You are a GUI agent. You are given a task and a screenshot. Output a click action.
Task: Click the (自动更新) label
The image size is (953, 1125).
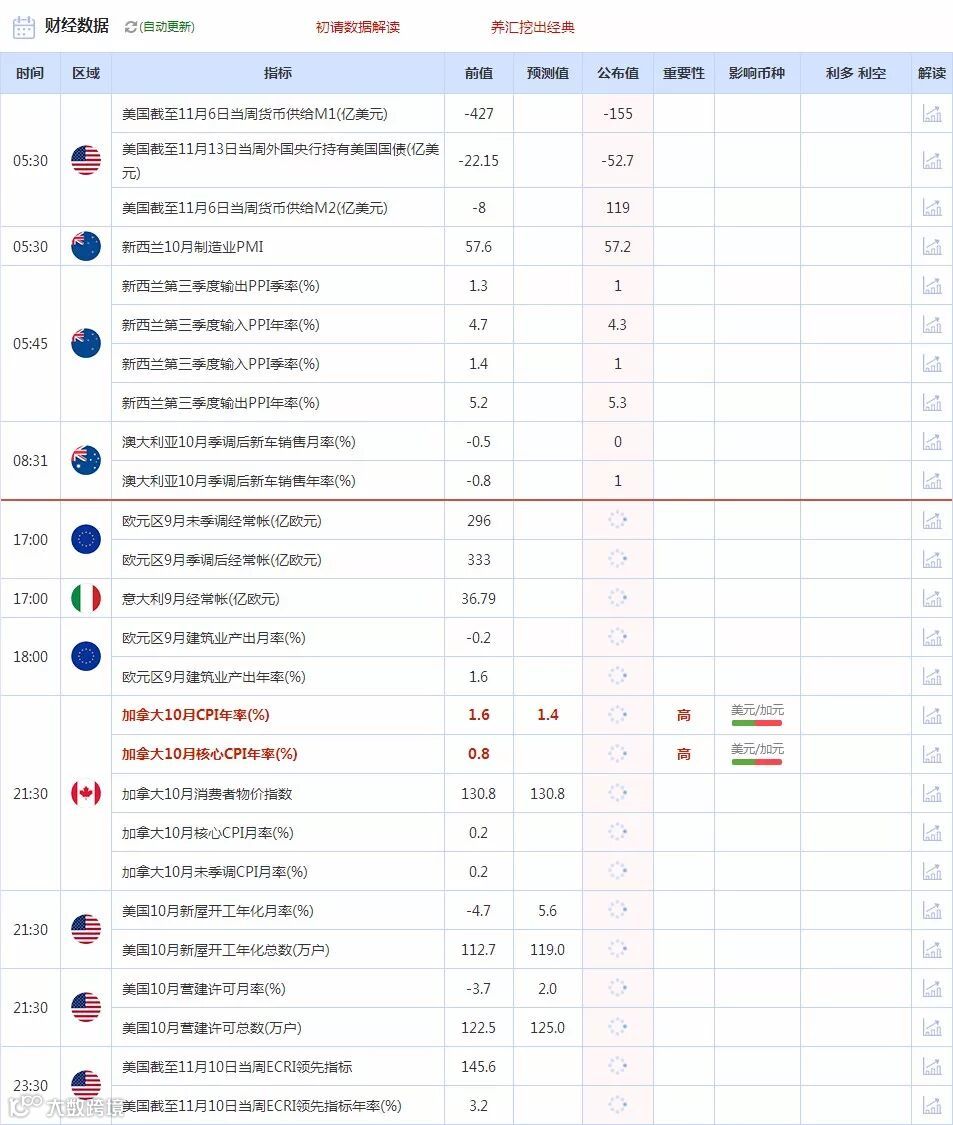click(x=166, y=27)
